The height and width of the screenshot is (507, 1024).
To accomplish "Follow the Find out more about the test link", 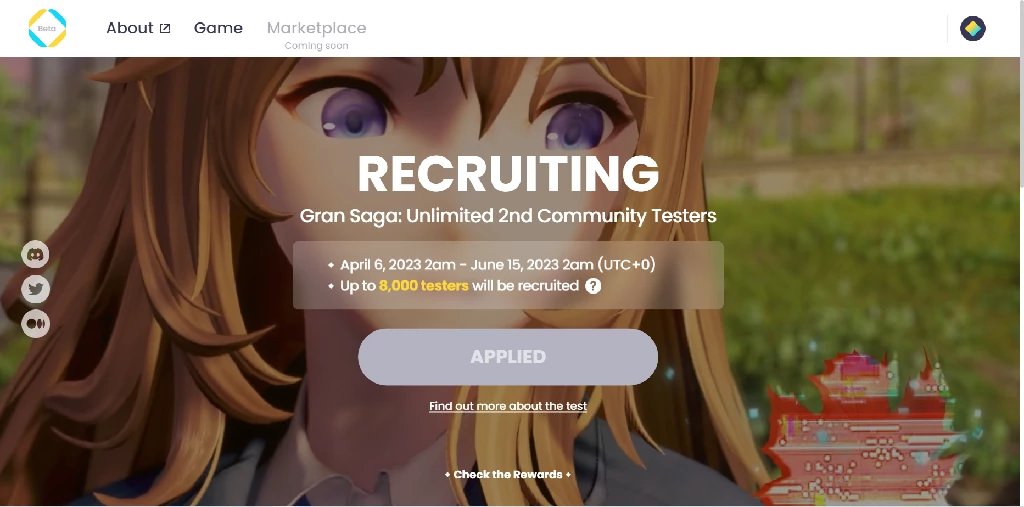I will pyautogui.click(x=508, y=406).
